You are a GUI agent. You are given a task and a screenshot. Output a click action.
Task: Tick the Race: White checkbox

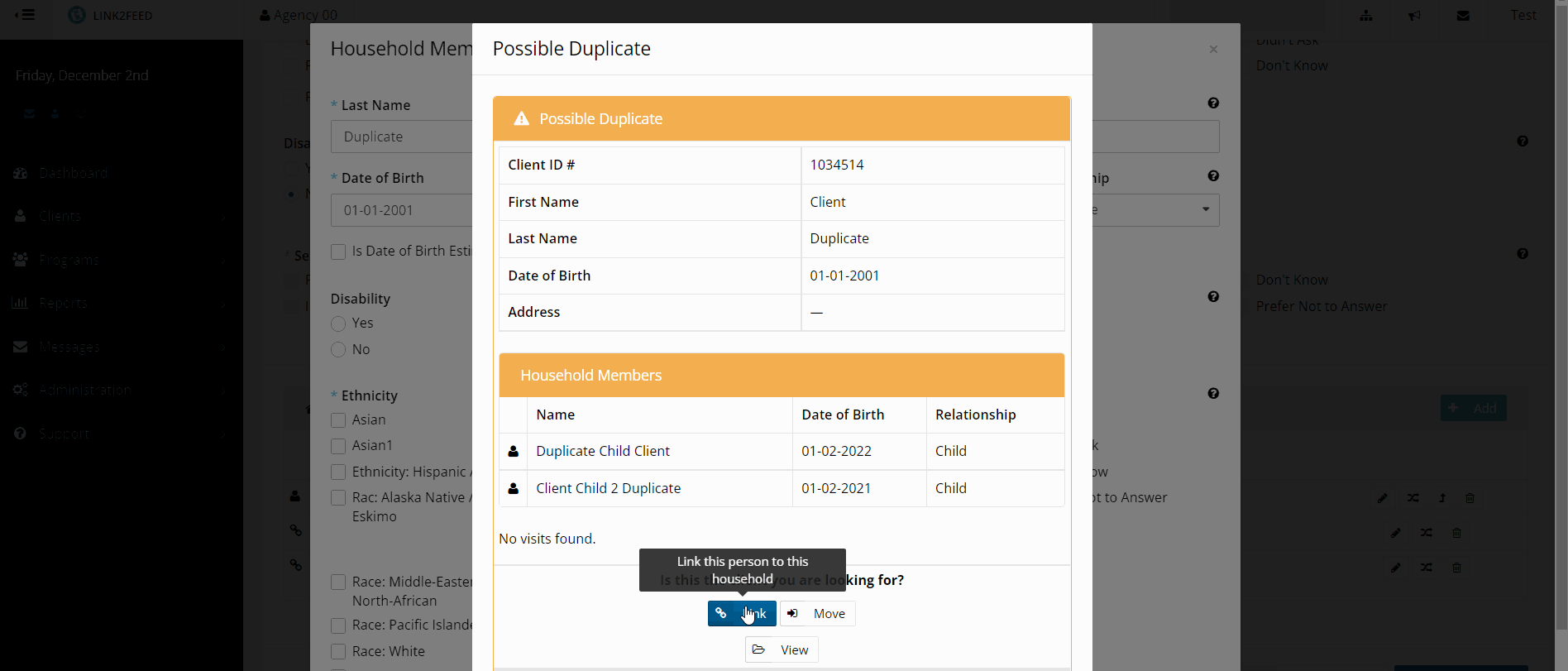coord(338,652)
